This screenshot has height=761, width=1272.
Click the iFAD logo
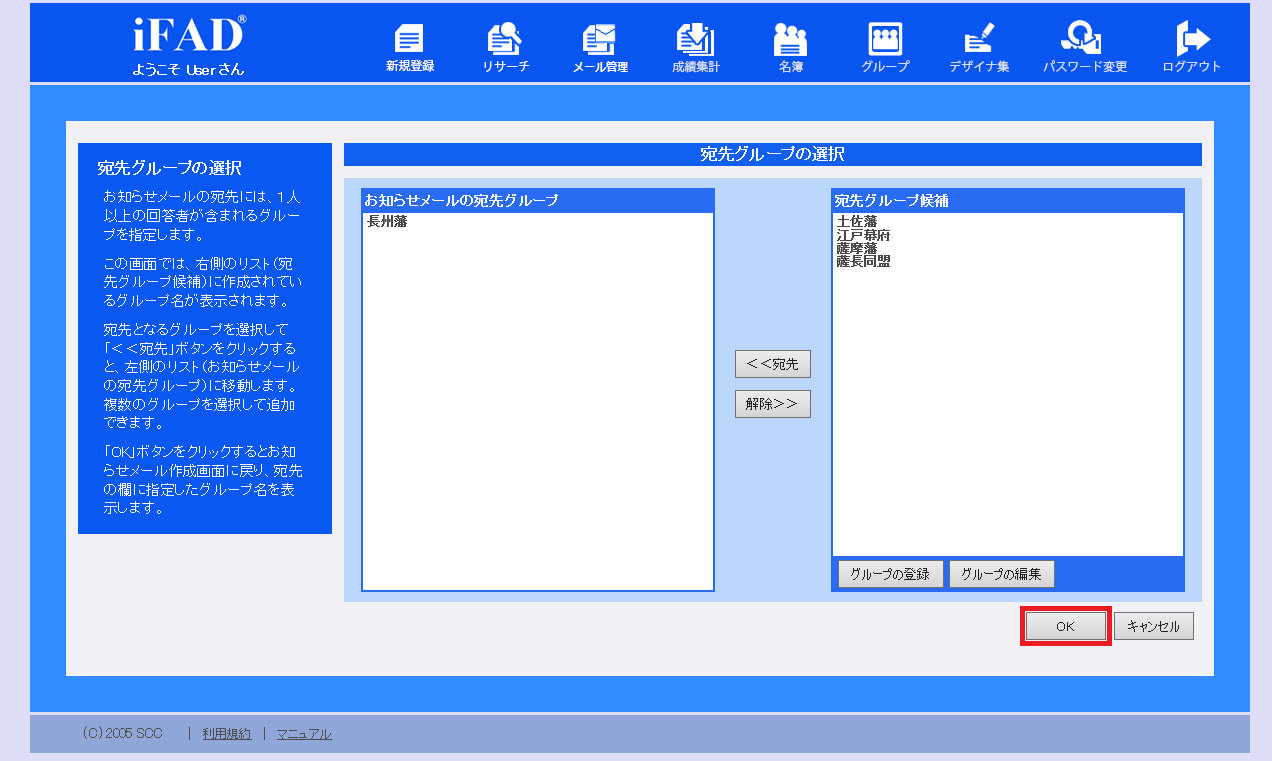point(188,36)
